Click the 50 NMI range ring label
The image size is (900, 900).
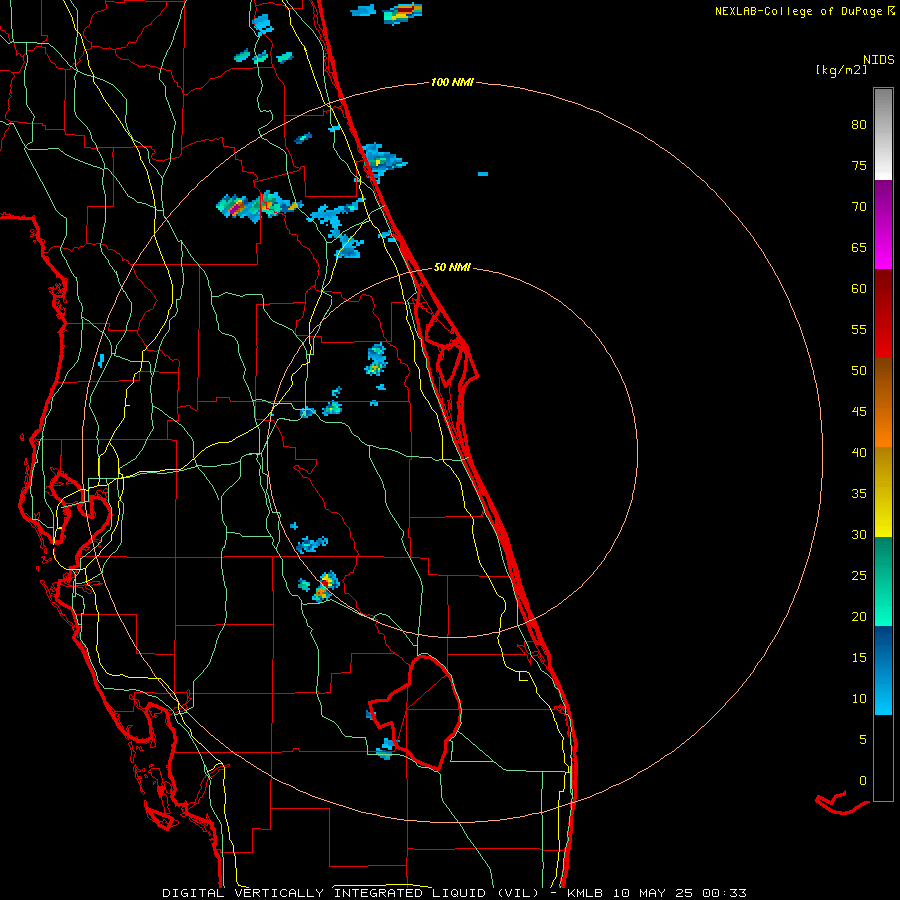pos(452,267)
